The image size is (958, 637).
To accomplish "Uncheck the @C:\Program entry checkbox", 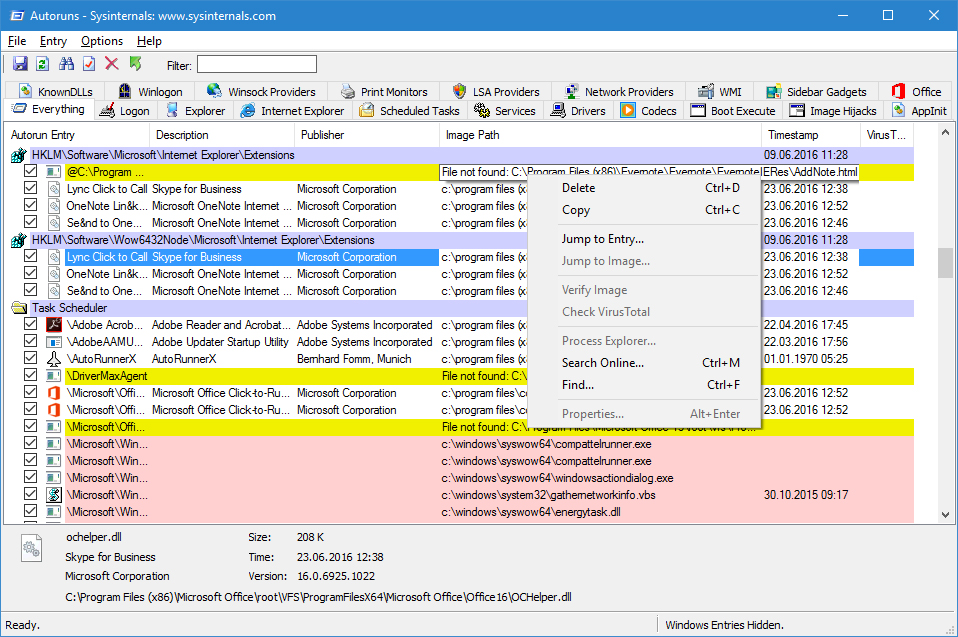I will point(30,171).
